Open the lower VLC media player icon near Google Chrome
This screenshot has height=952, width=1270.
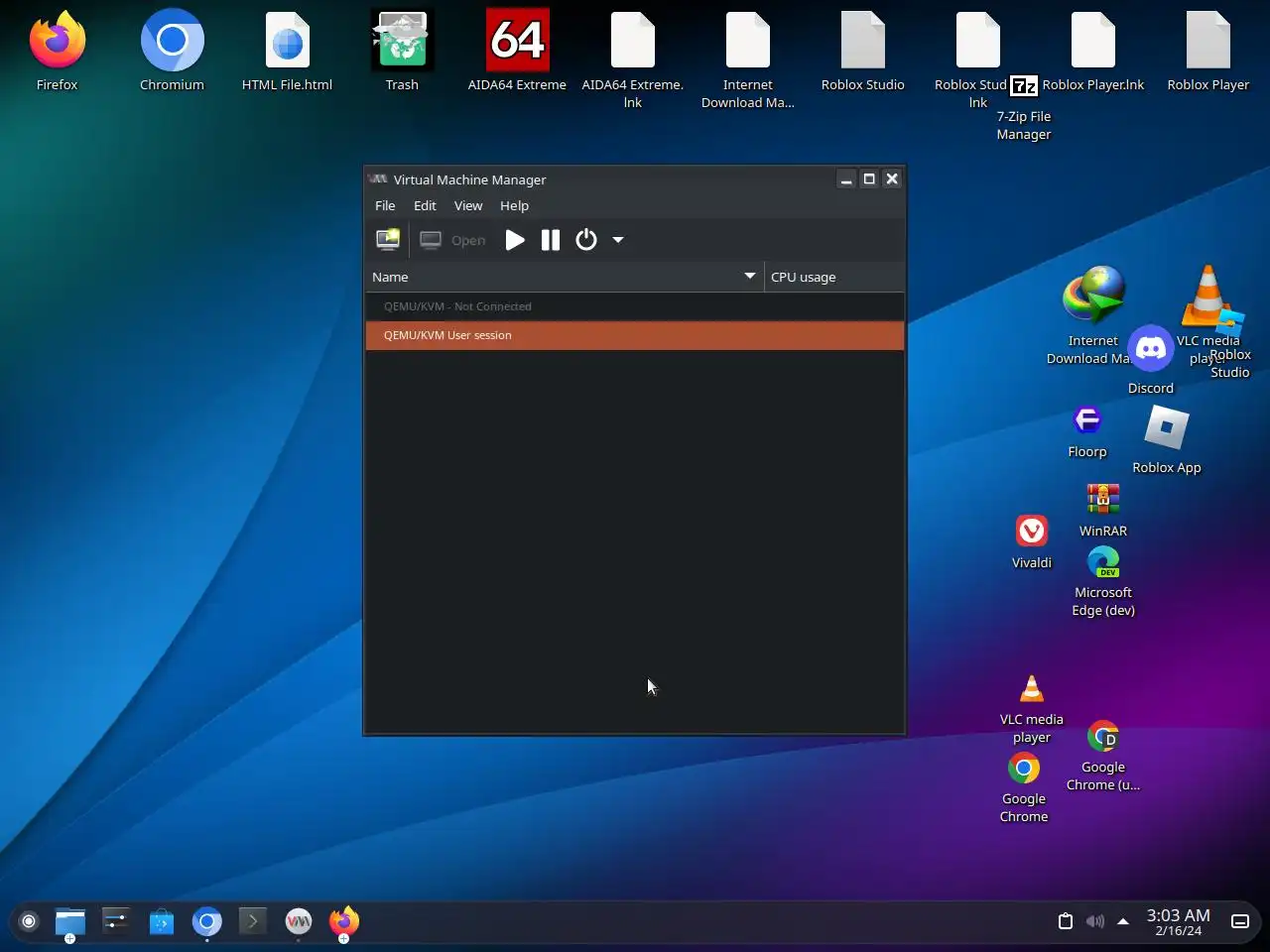point(1032,688)
